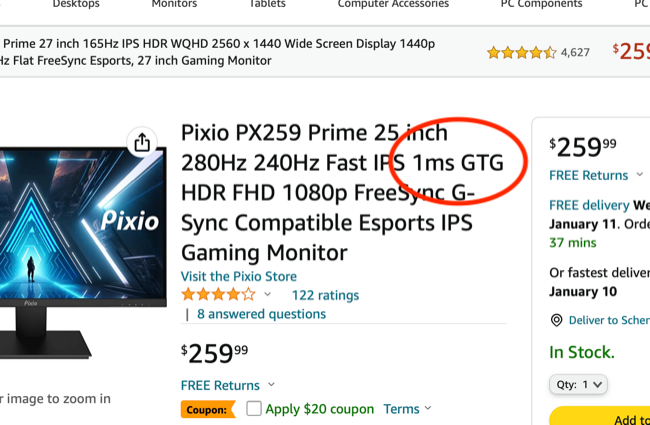Expand the star rating breakdown chevron
650x425 pixels.
click(267, 295)
